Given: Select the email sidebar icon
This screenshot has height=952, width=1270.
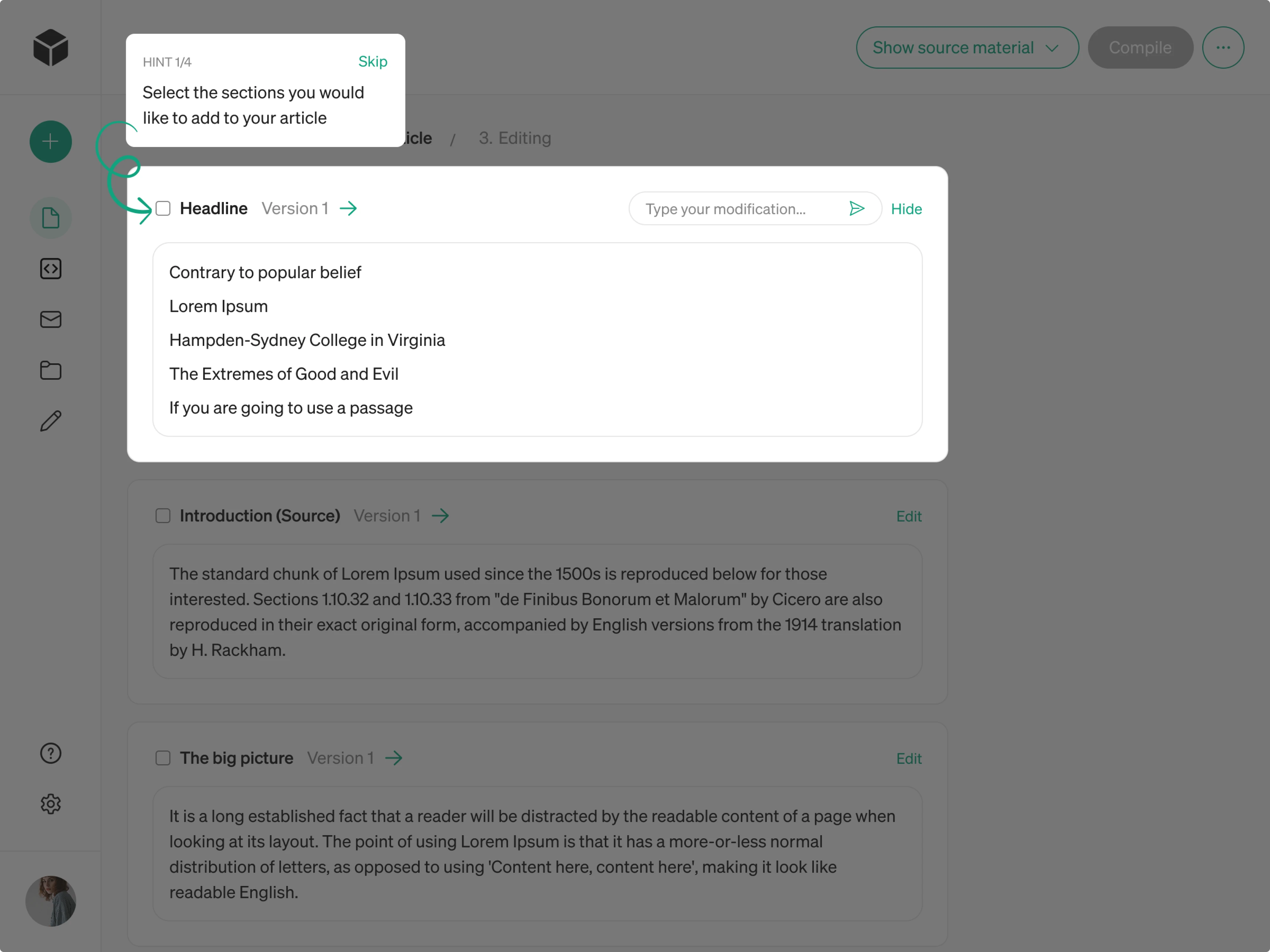Looking at the screenshot, I should point(51,320).
